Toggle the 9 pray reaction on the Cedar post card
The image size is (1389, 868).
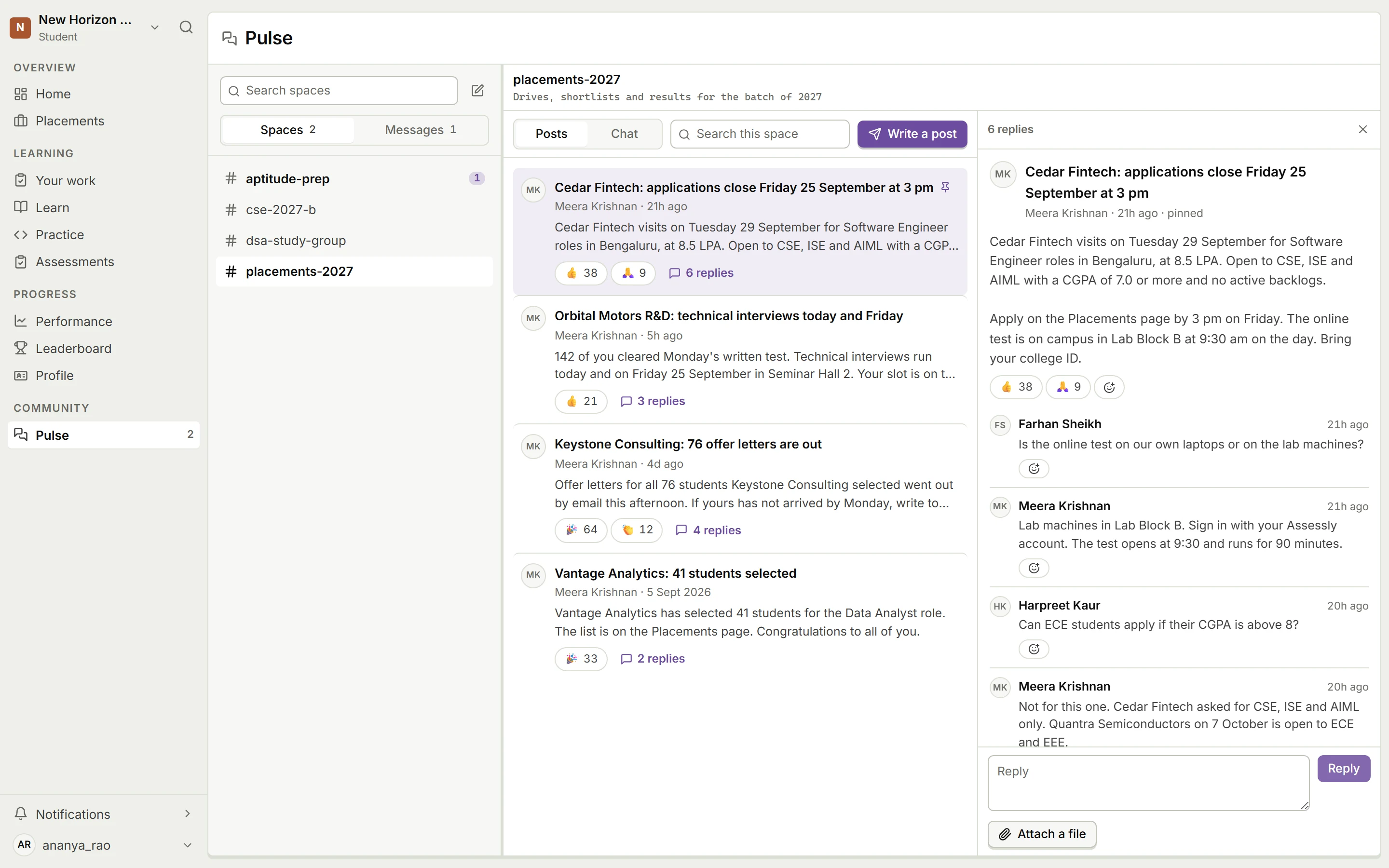(x=633, y=273)
